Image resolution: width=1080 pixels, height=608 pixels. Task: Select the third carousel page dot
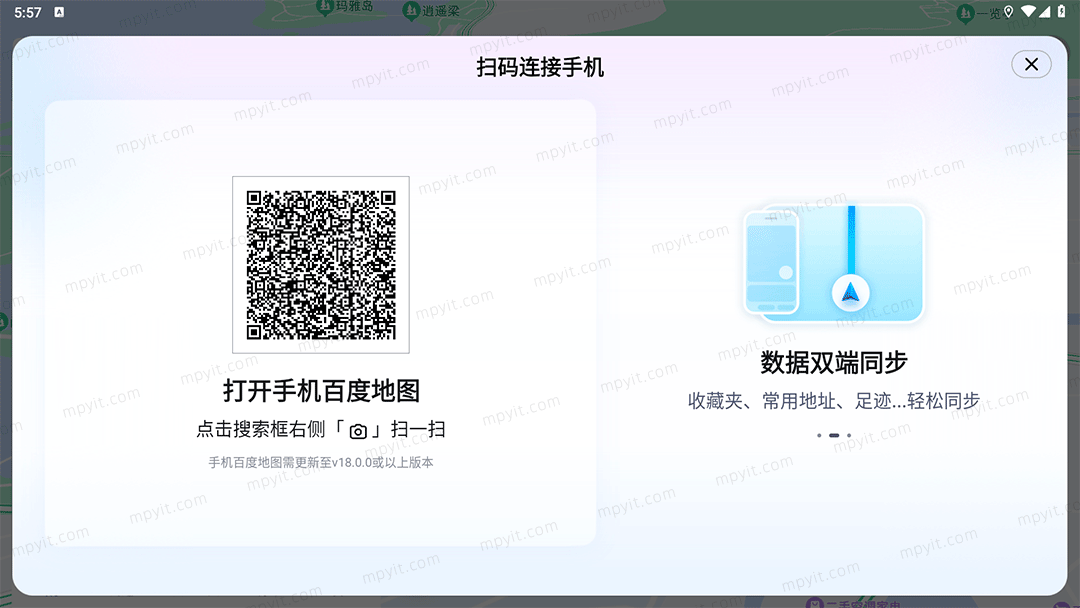(x=849, y=435)
